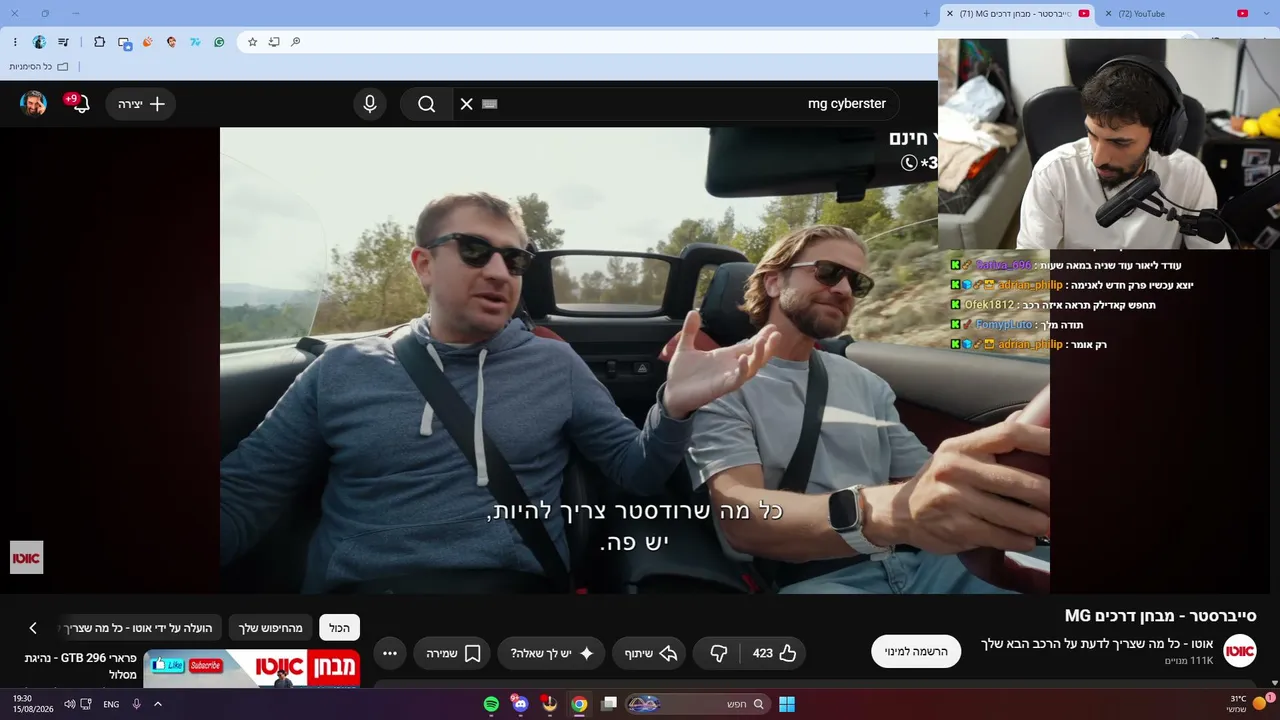
Task: Click chat username 'FonyPluto'
Action: pos(1003,325)
